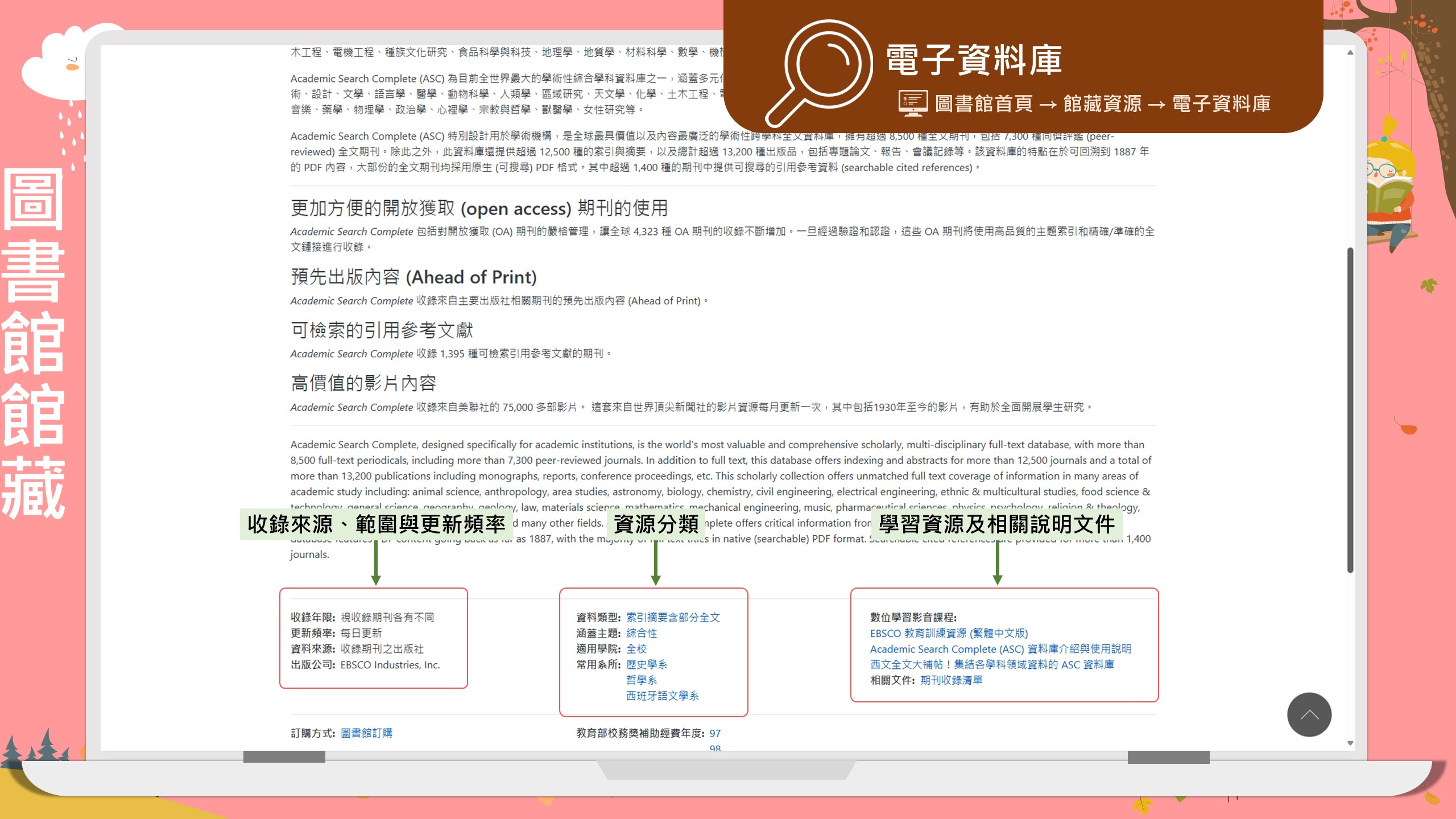Click the scrollbar down arrow

click(1350, 743)
